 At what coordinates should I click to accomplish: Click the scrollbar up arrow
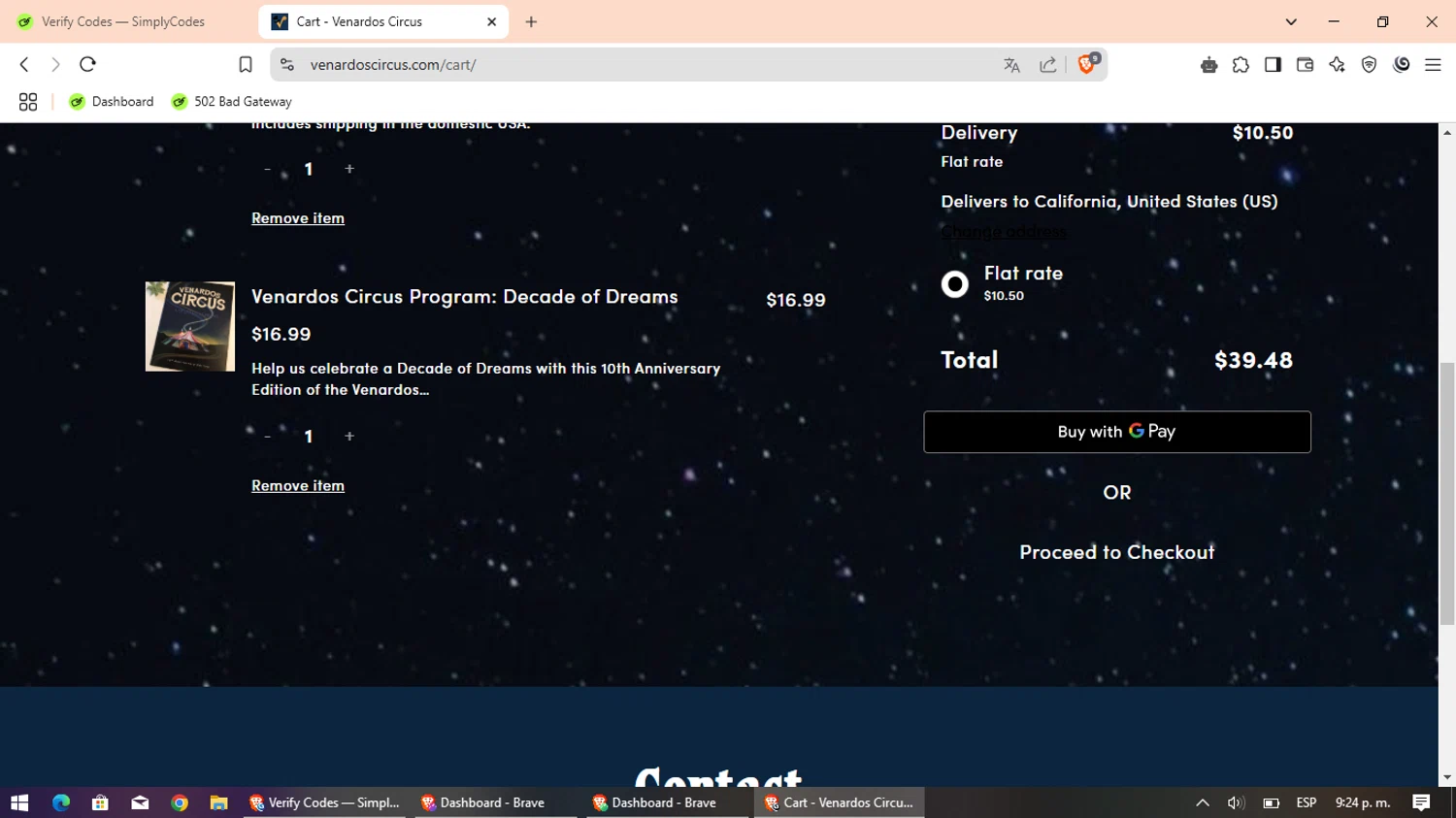pyautogui.click(x=1446, y=132)
